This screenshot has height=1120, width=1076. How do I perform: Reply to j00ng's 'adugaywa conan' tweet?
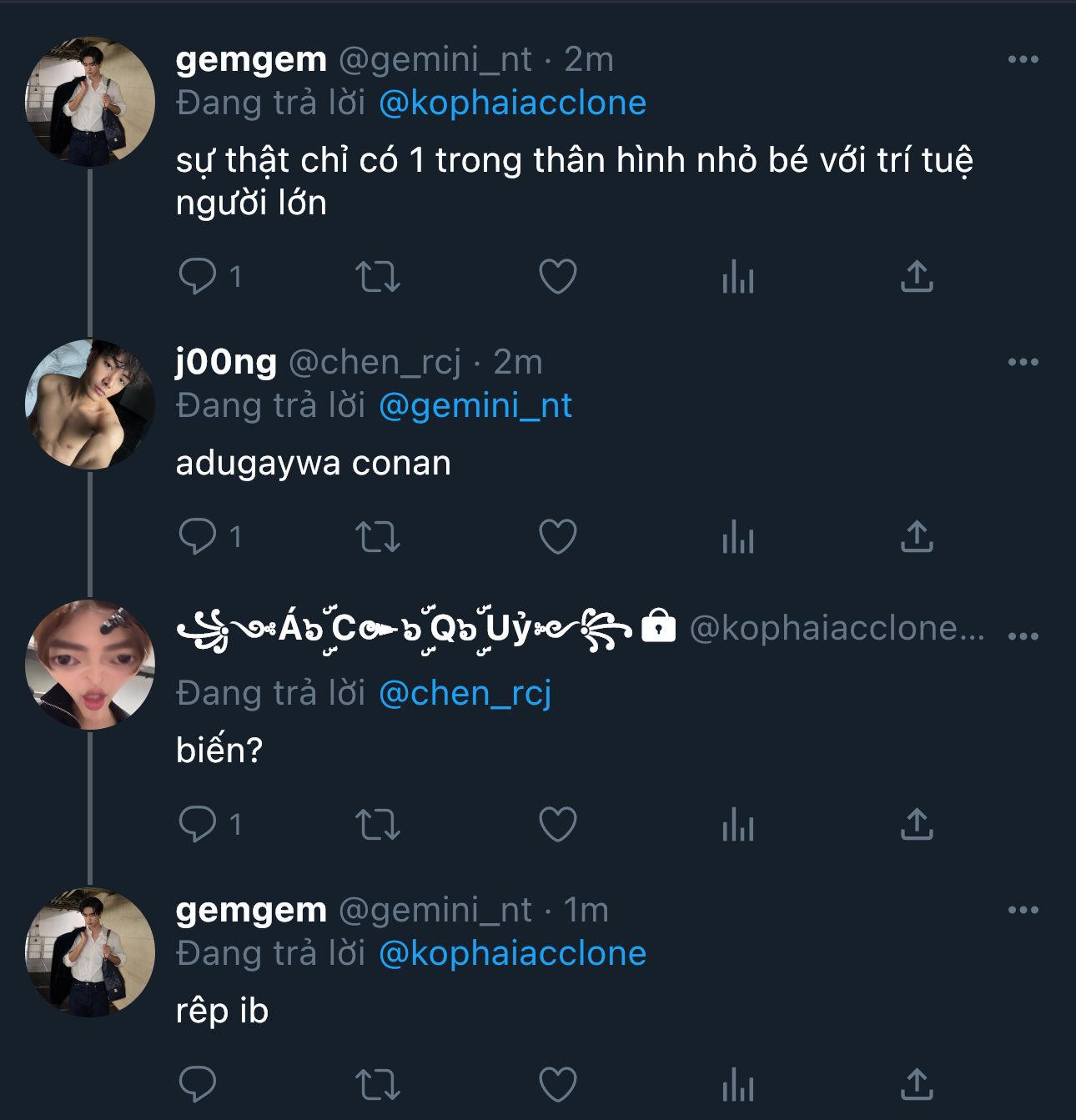tap(198, 536)
